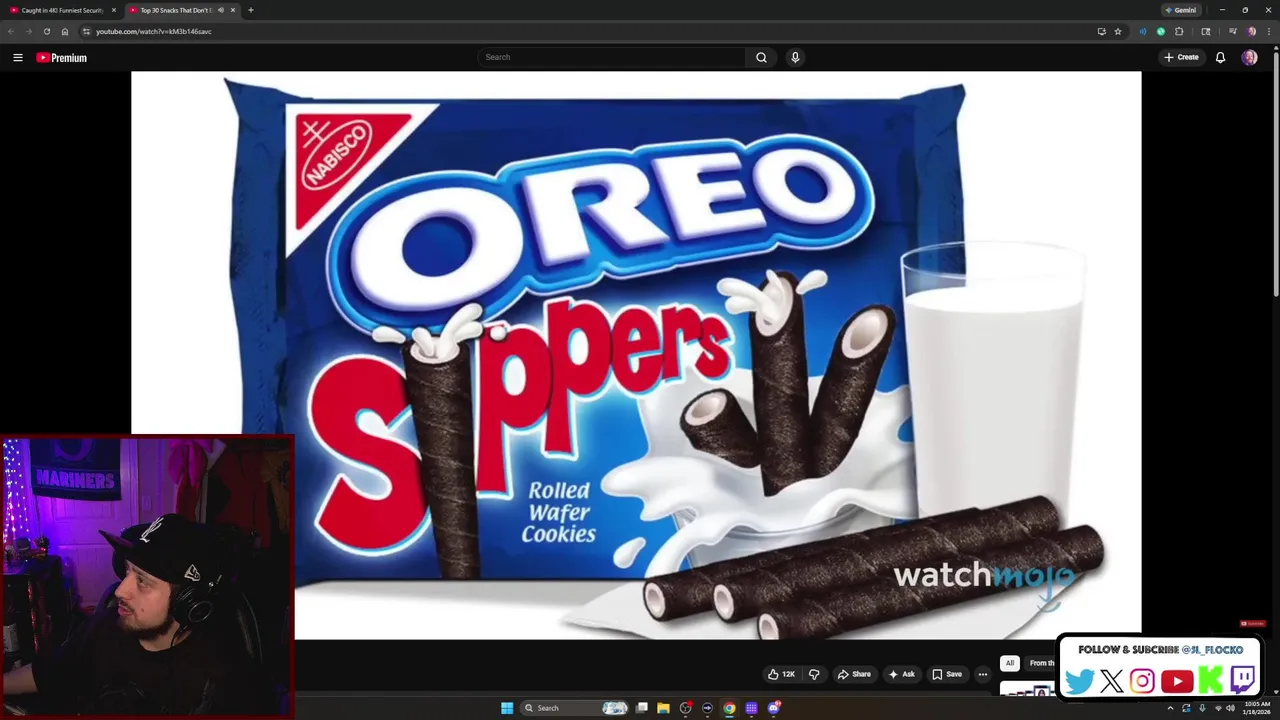The width and height of the screenshot is (1280, 720).
Task: Start voice search with microphone icon
Action: [x=795, y=57]
